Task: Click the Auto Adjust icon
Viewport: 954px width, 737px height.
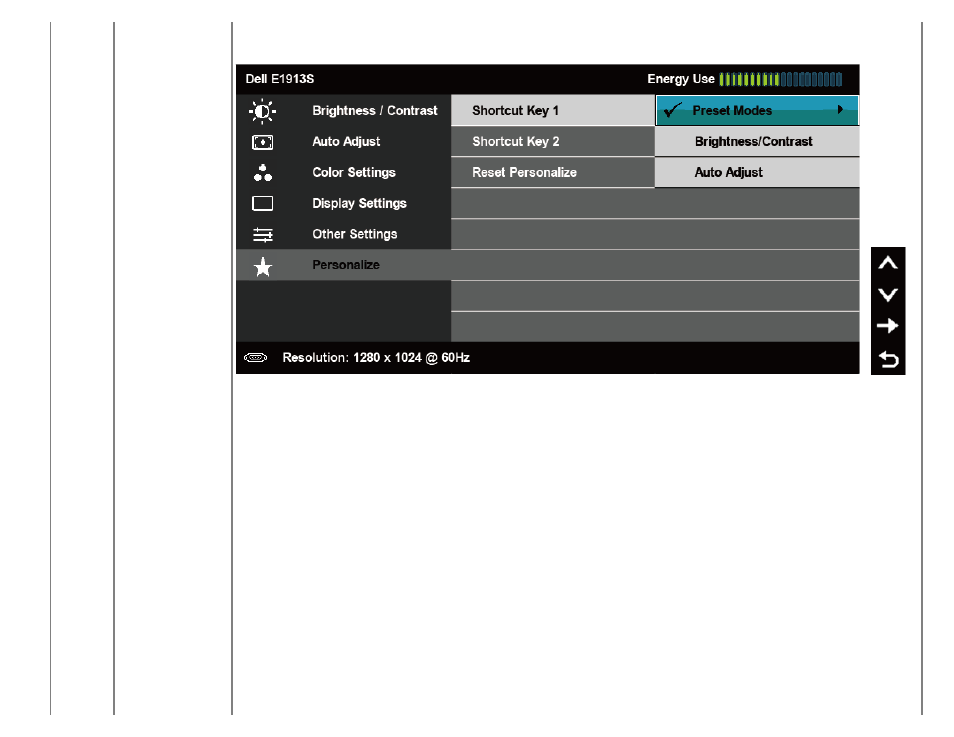Action: click(x=262, y=142)
